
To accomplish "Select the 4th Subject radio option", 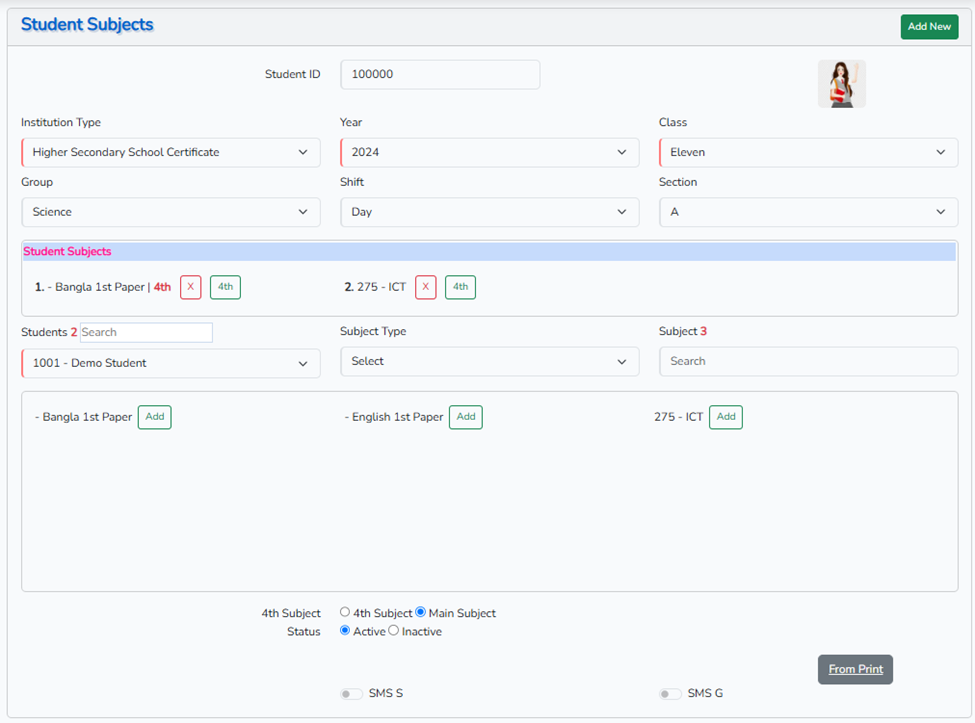I will [345, 613].
